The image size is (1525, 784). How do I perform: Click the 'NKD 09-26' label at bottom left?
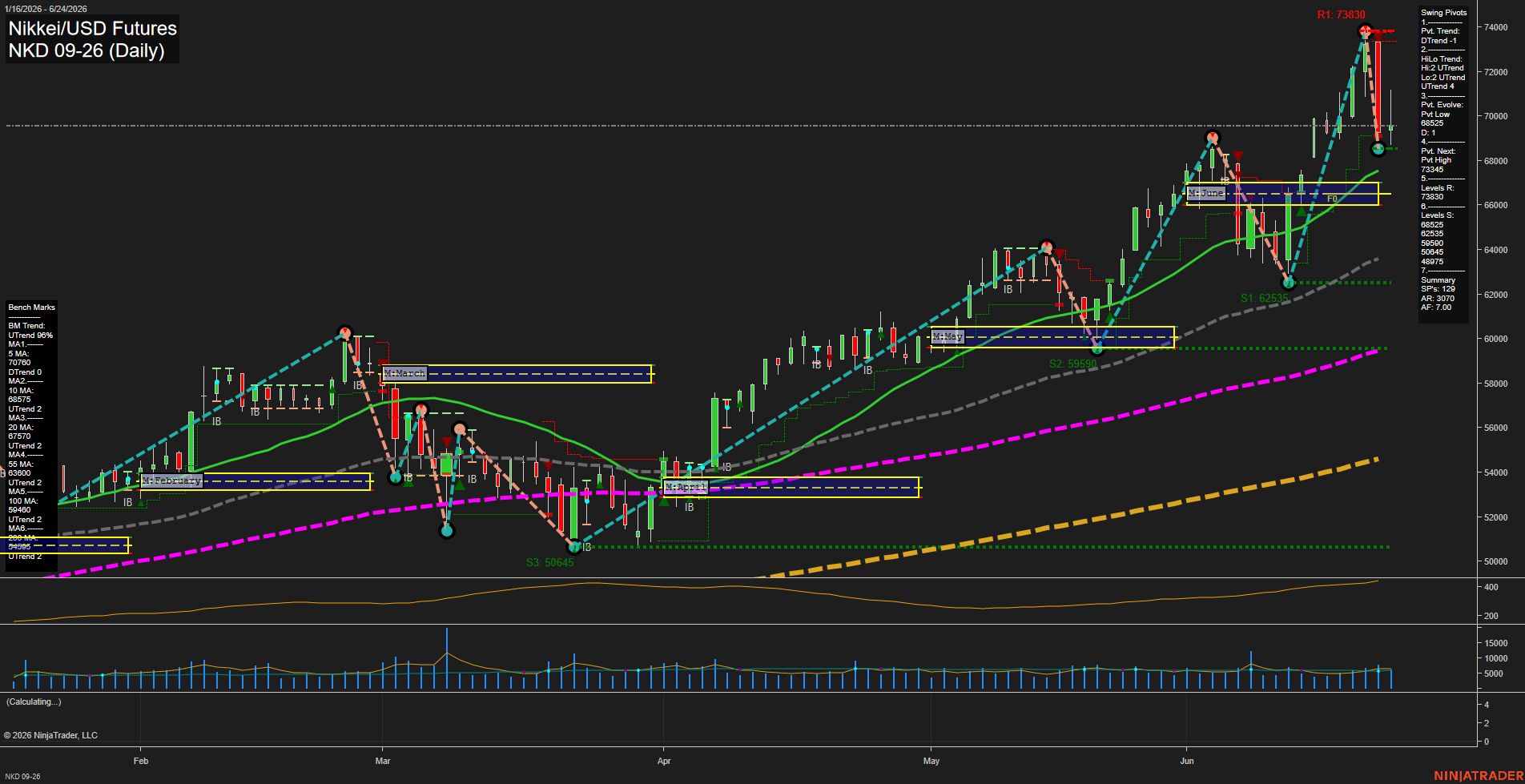click(x=22, y=776)
